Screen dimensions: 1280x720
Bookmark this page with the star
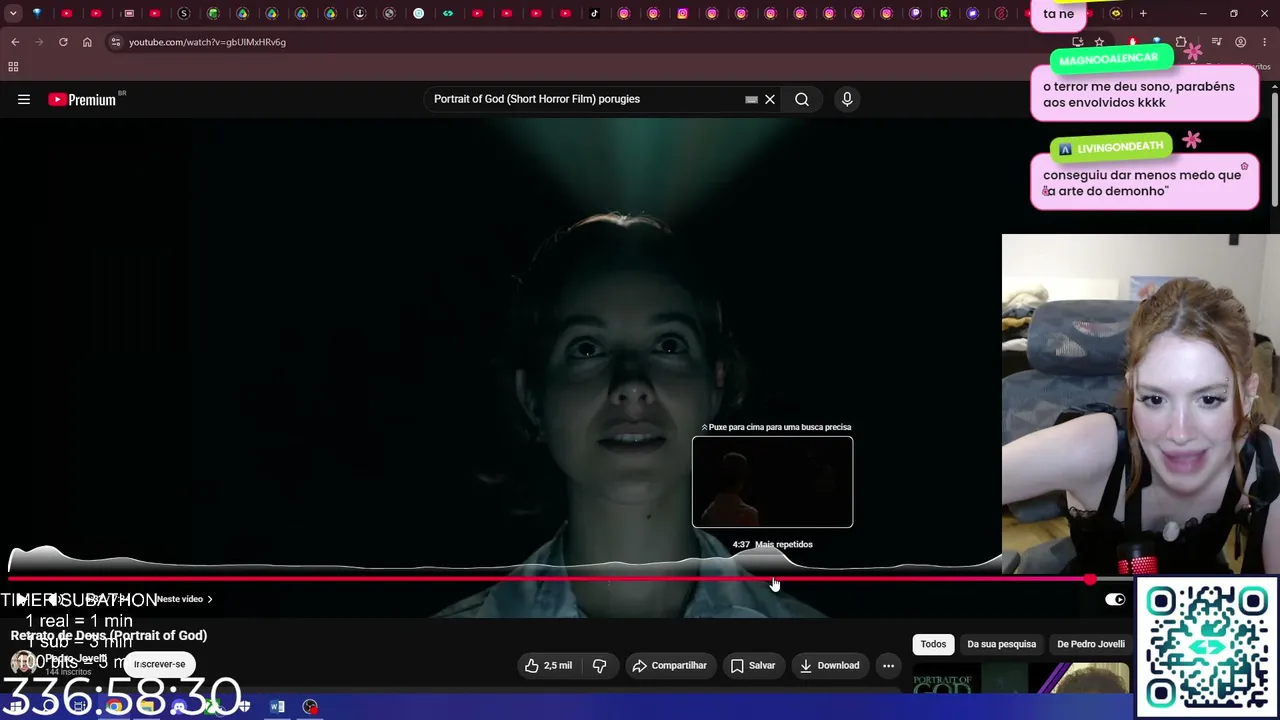click(x=1099, y=42)
